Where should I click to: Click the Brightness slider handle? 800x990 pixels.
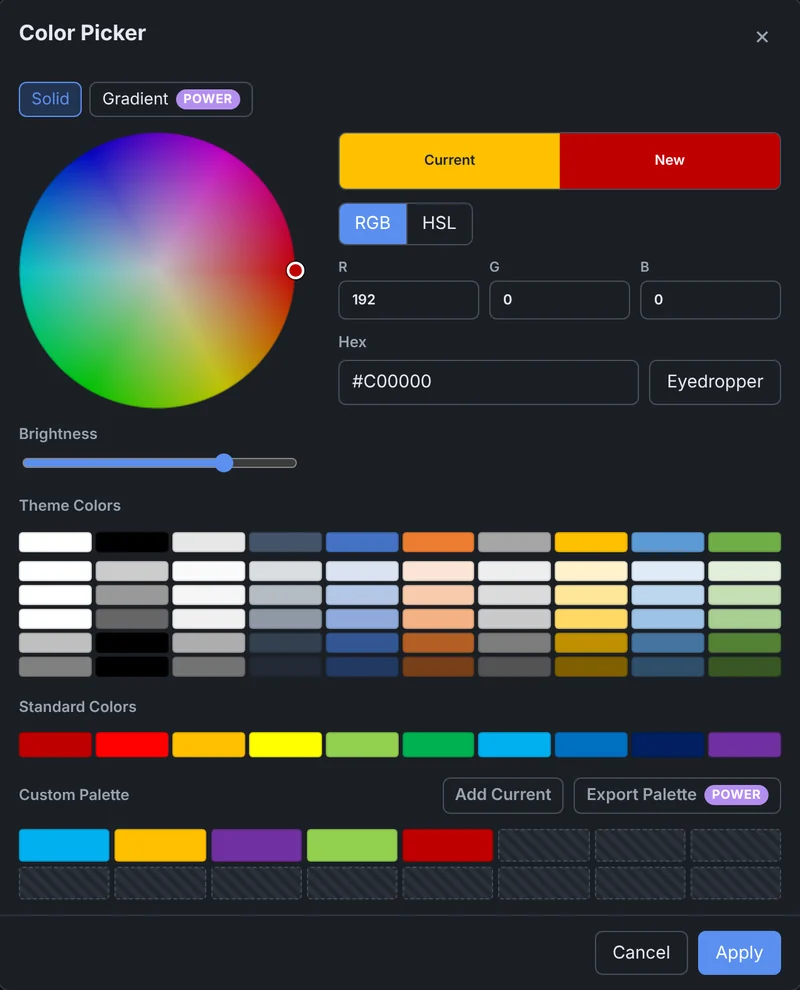[x=224, y=463]
